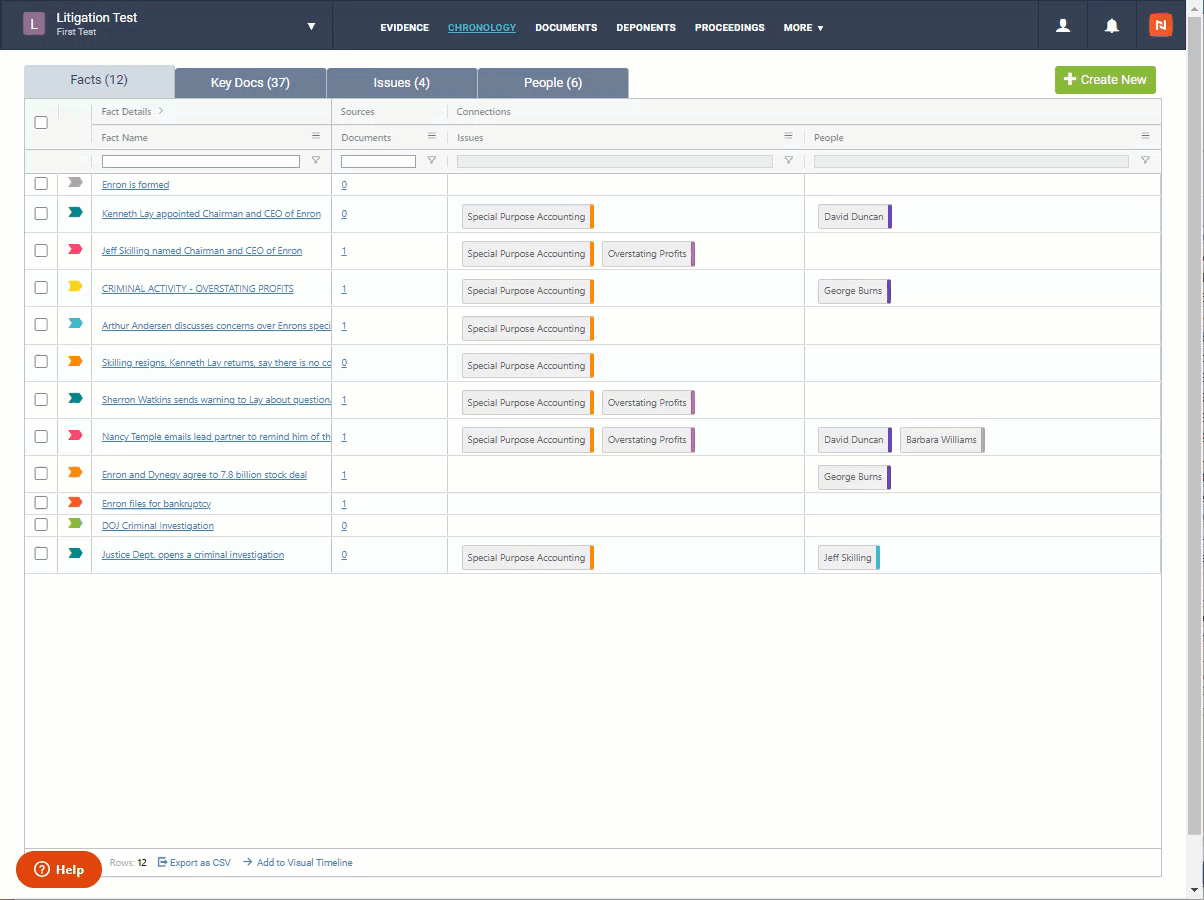Click in the Documents filter input
Image resolution: width=1204 pixels, height=900 pixels.
378,161
